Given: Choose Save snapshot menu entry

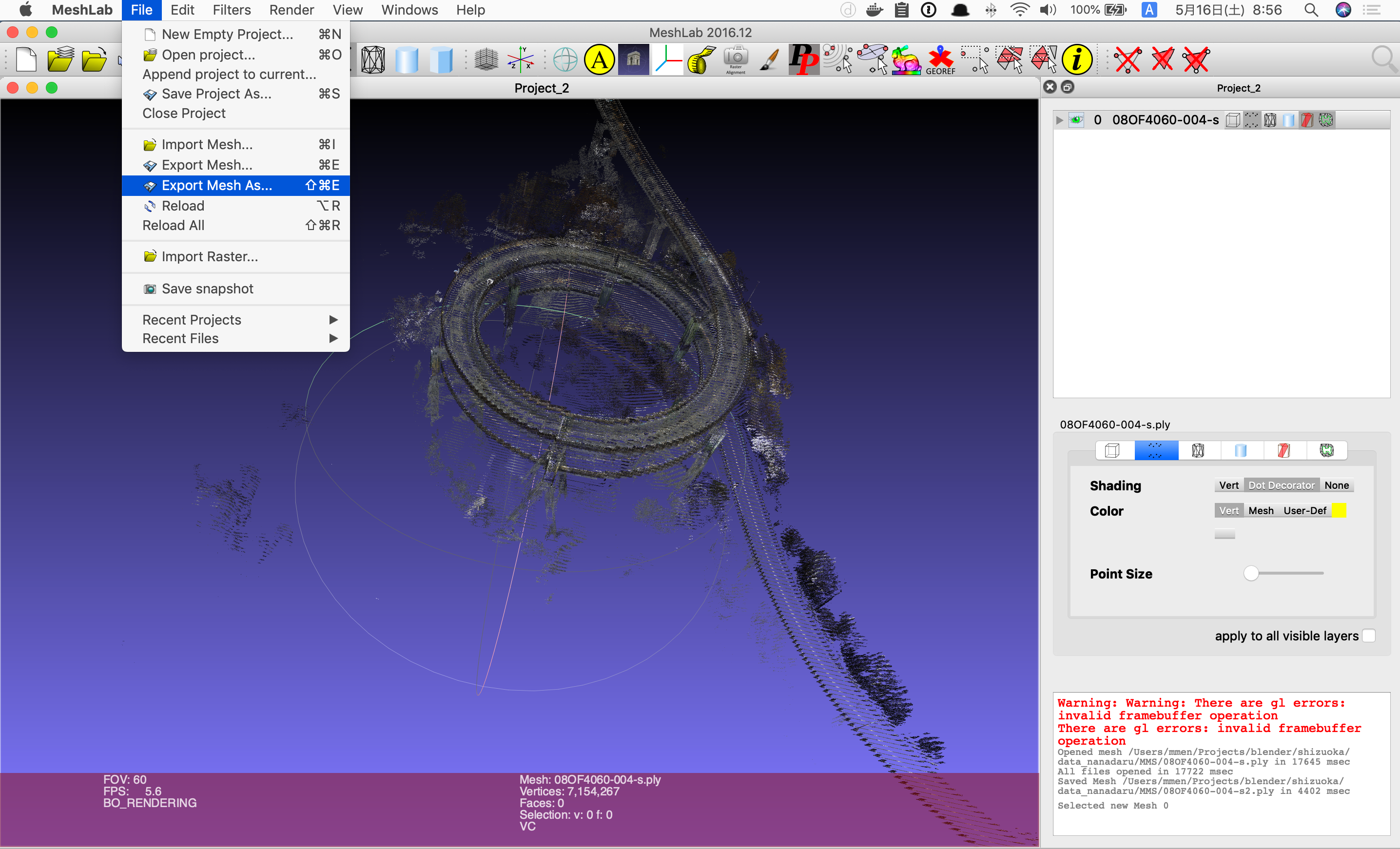Looking at the screenshot, I should point(236,289).
